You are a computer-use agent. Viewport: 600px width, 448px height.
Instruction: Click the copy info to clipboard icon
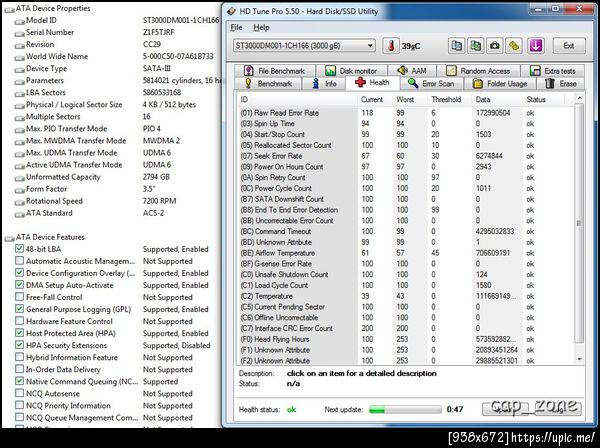click(456, 46)
